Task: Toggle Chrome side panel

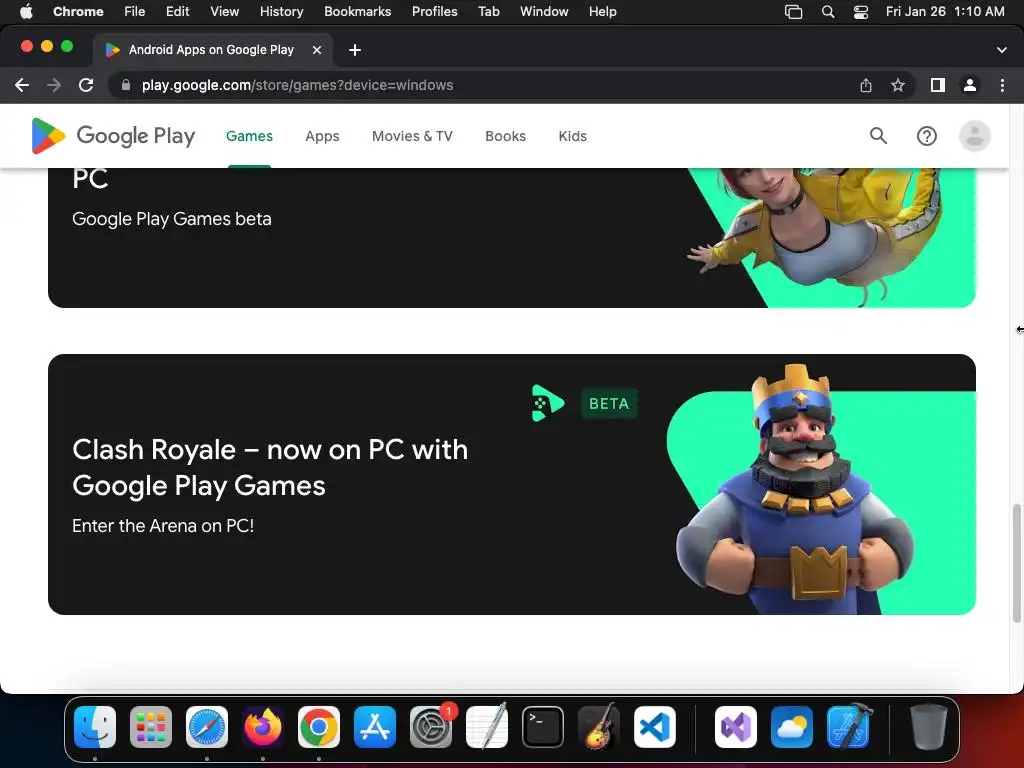Action: [938, 85]
